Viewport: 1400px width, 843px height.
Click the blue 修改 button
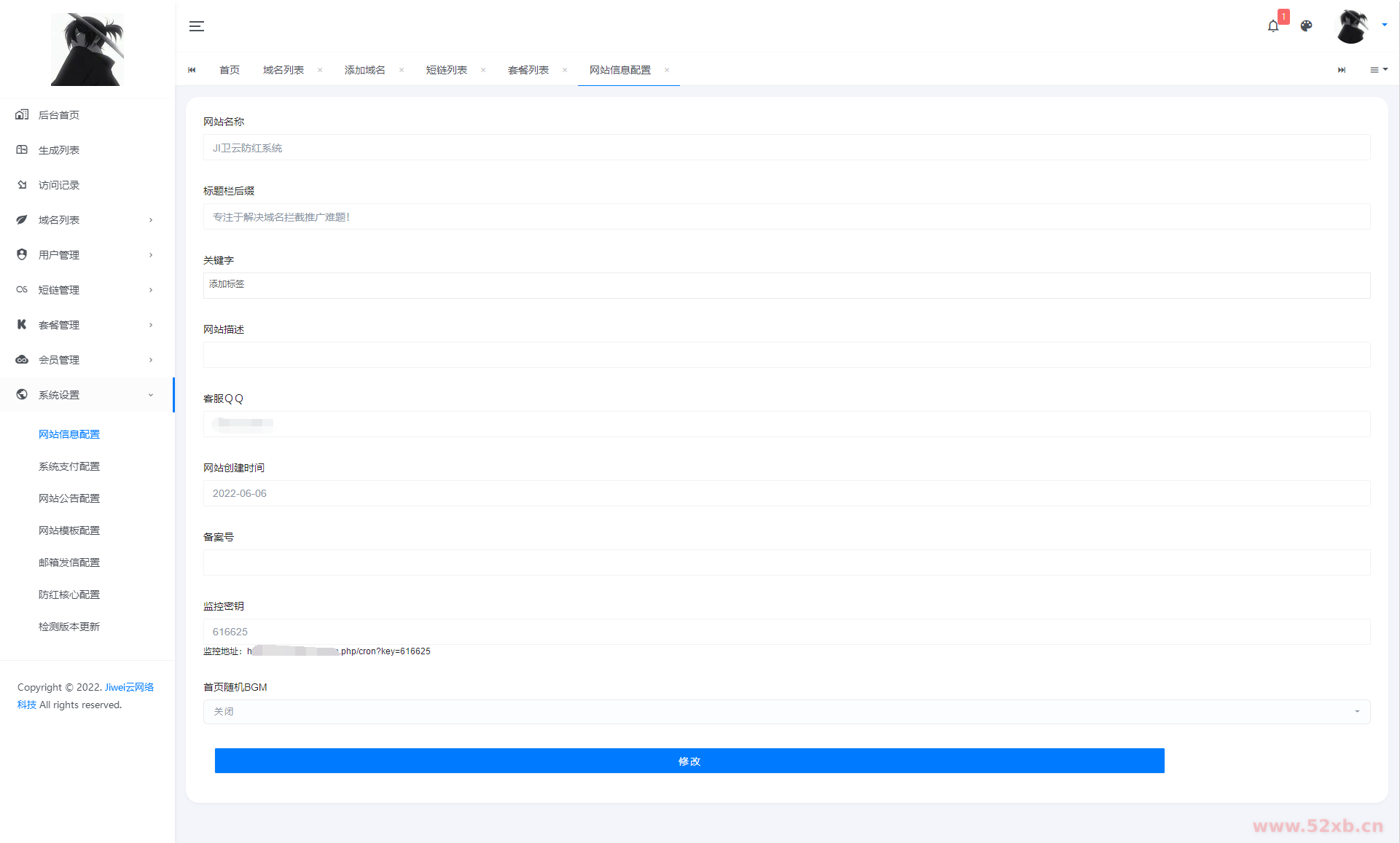pyautogui.click(x=689, y=761)
